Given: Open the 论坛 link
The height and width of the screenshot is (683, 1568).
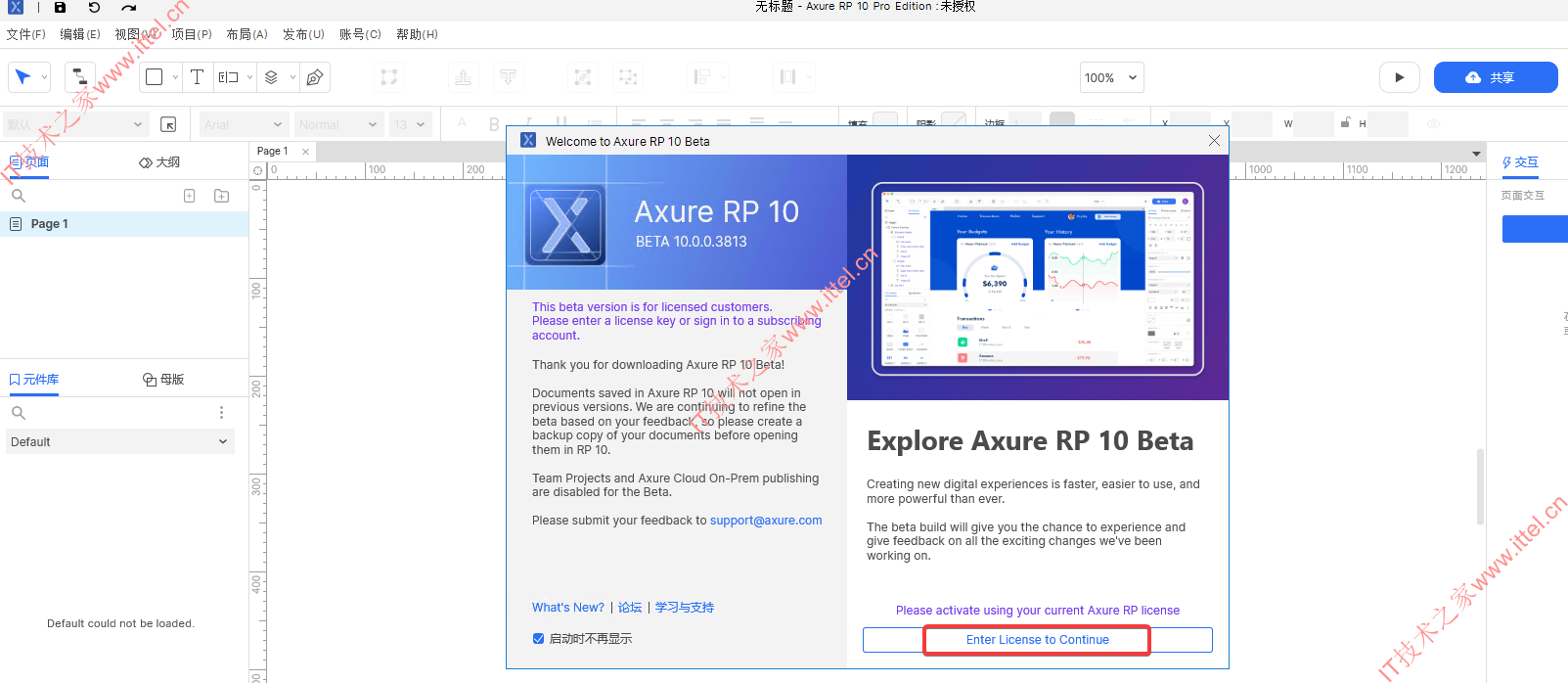Looking at the screenshot, I should coord(630,608).
